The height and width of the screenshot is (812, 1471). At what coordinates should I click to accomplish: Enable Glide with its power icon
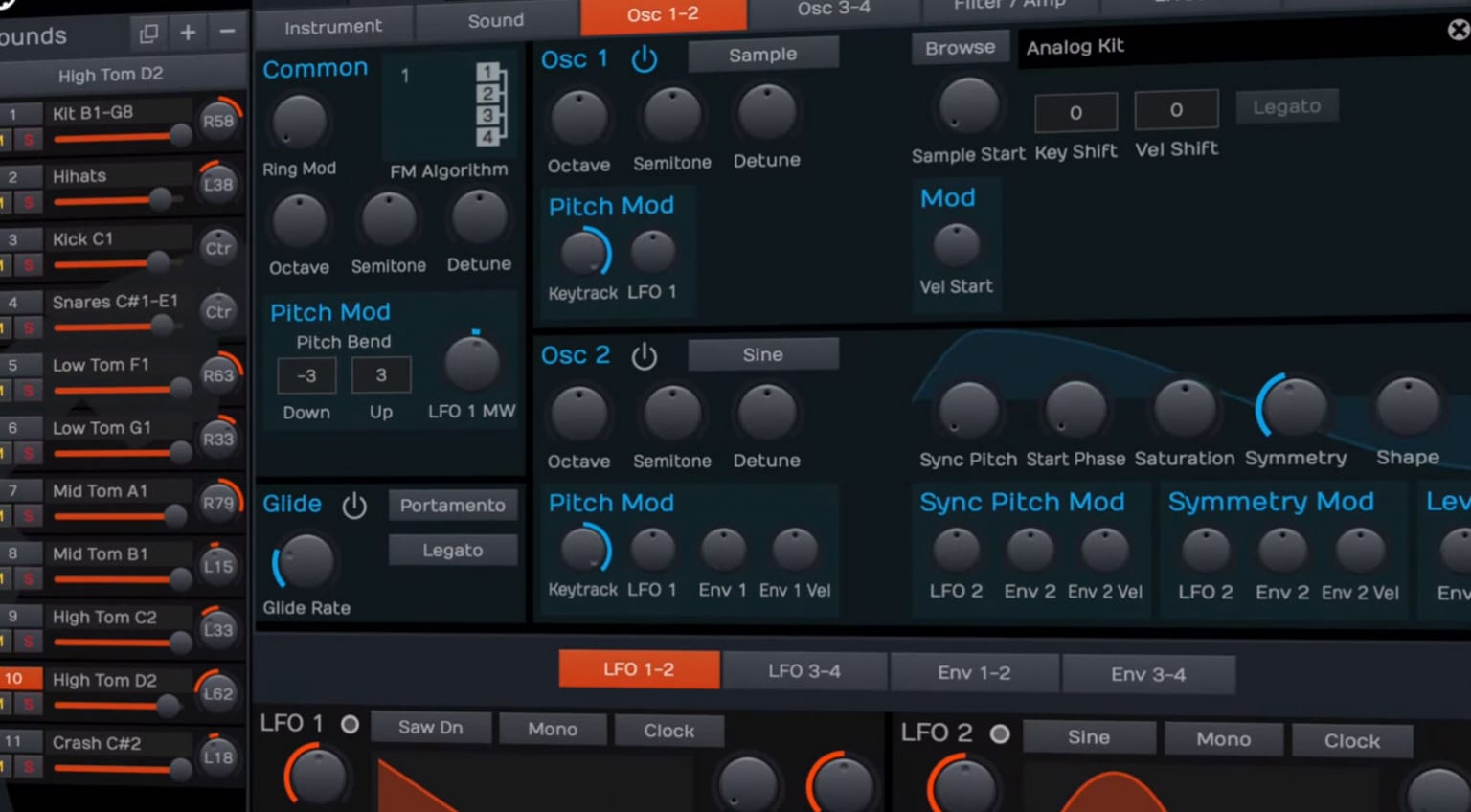(x=354, y=505)
